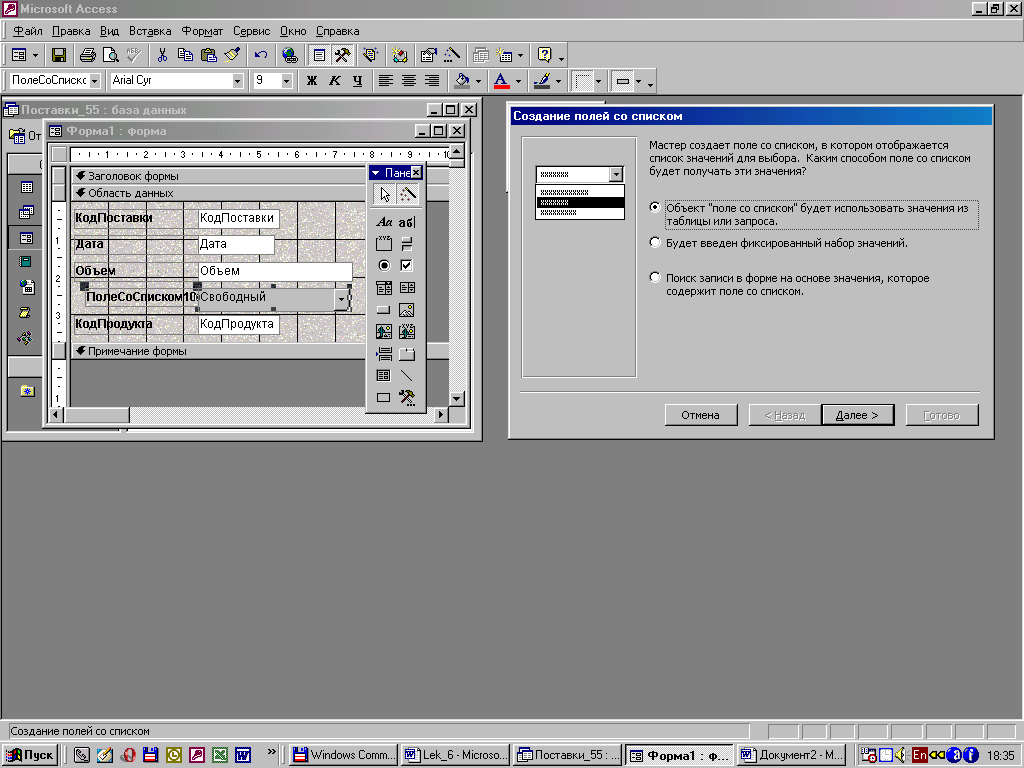Viewport: 1024px width, 768px height.
Task: Expand the ПолеСоСписком object selector dropdown
Action: point(95,81)
